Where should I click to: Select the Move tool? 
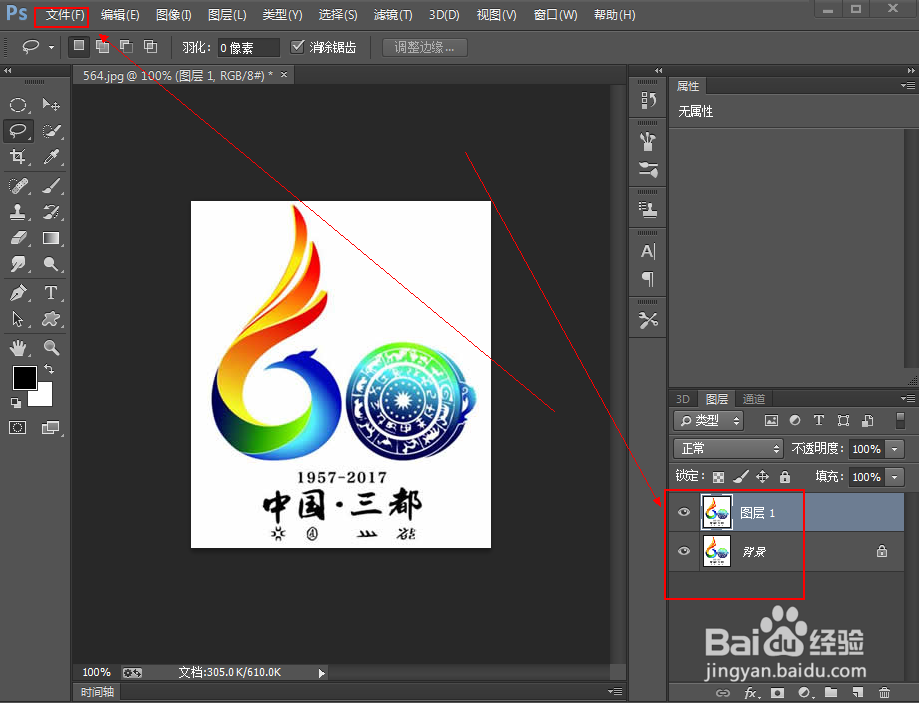click(x=51, y=105)
